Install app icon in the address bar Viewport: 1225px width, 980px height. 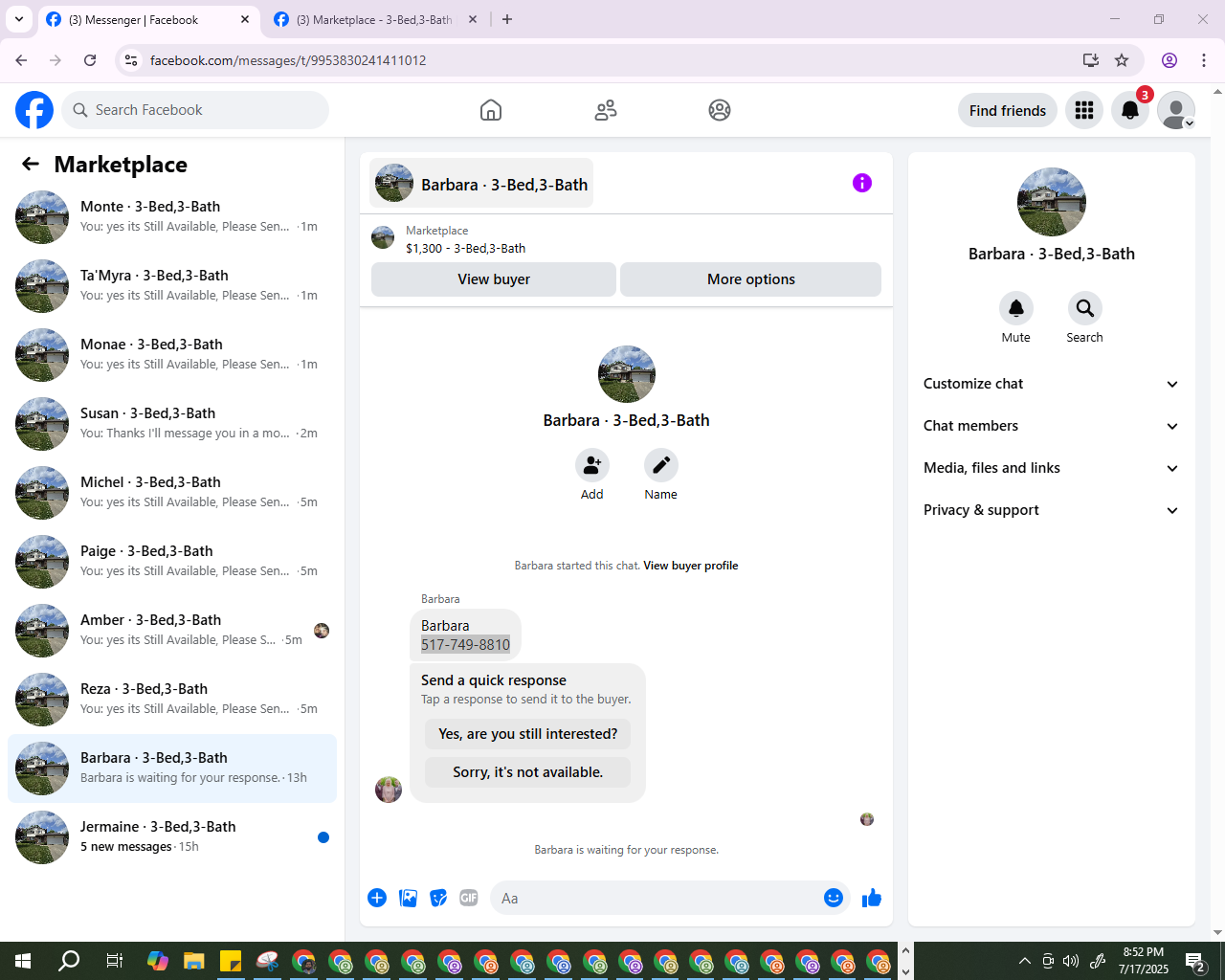pos(1090,60)
